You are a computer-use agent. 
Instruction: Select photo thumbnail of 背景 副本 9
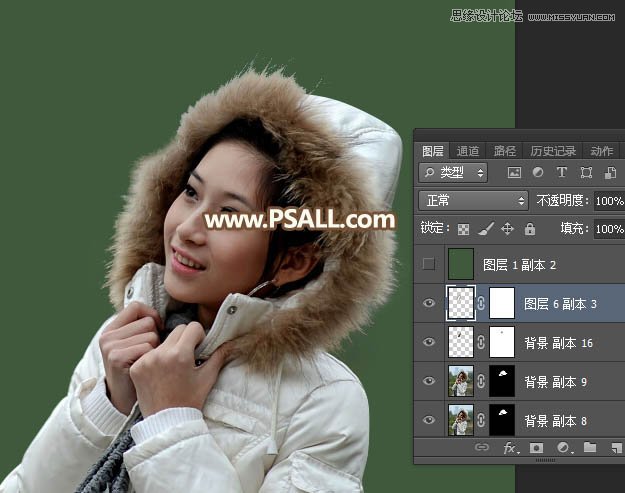[461, 381]
